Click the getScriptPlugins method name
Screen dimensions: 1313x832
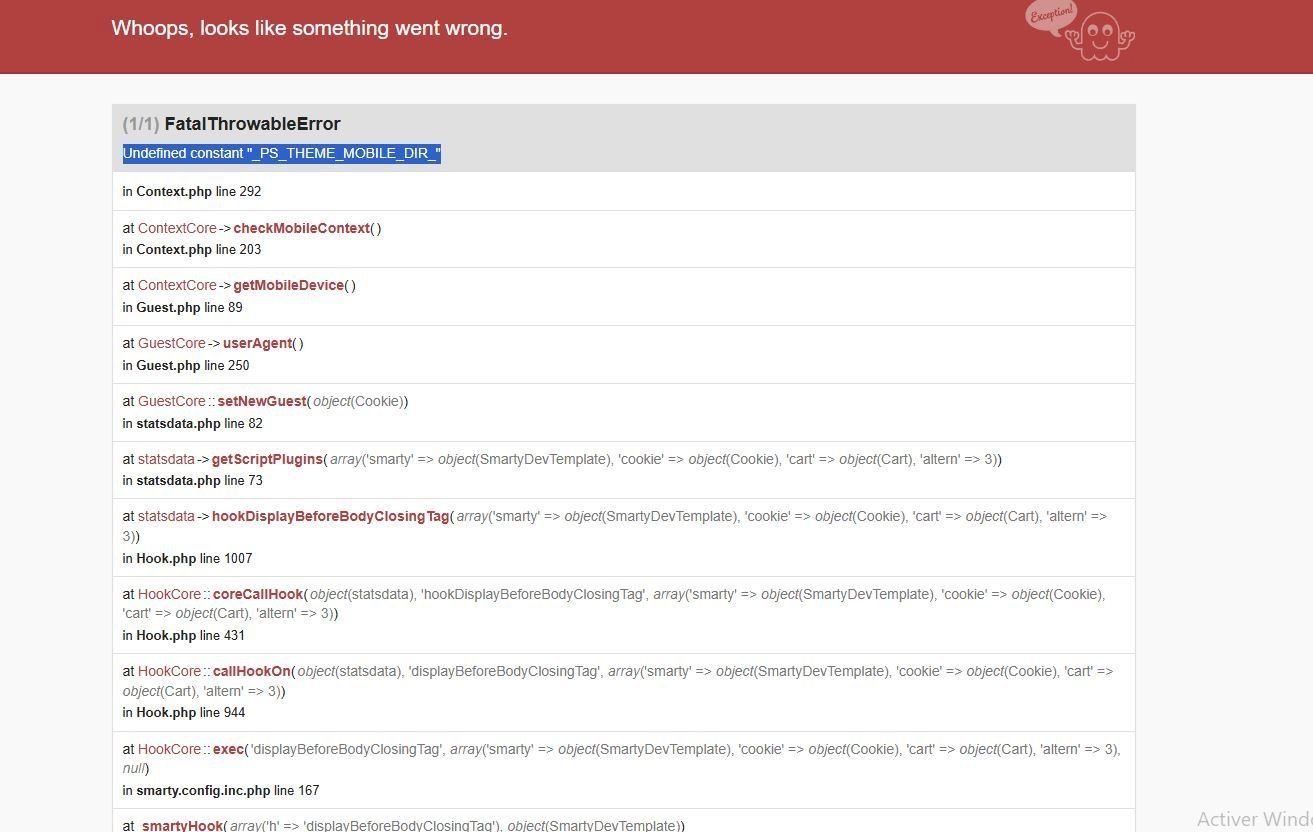(x=267, y=459)
